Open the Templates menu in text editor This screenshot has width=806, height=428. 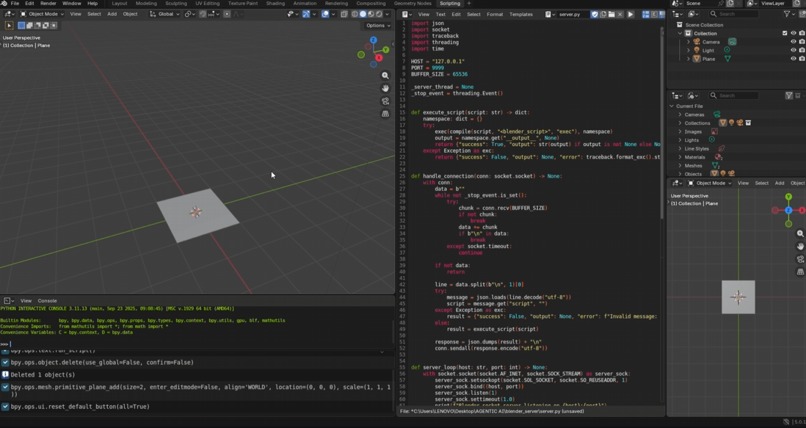click(x=521, y=14)
